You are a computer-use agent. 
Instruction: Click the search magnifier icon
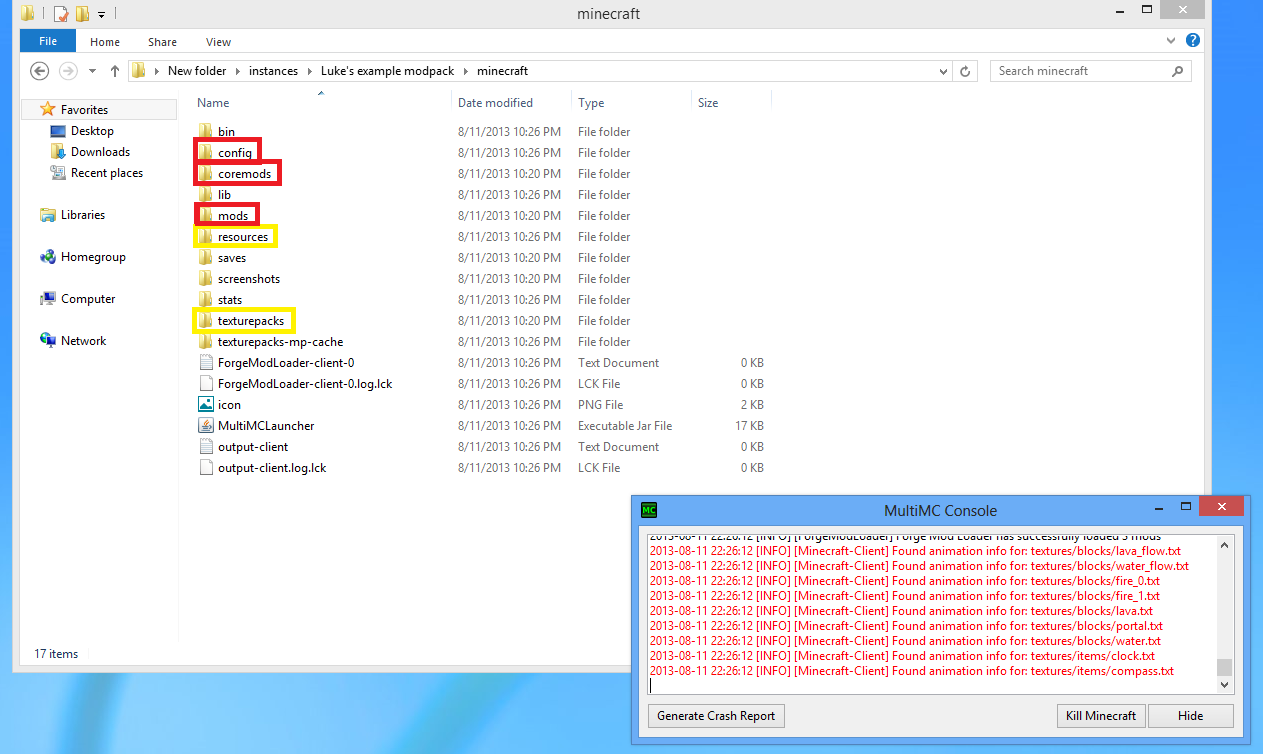1177,71
